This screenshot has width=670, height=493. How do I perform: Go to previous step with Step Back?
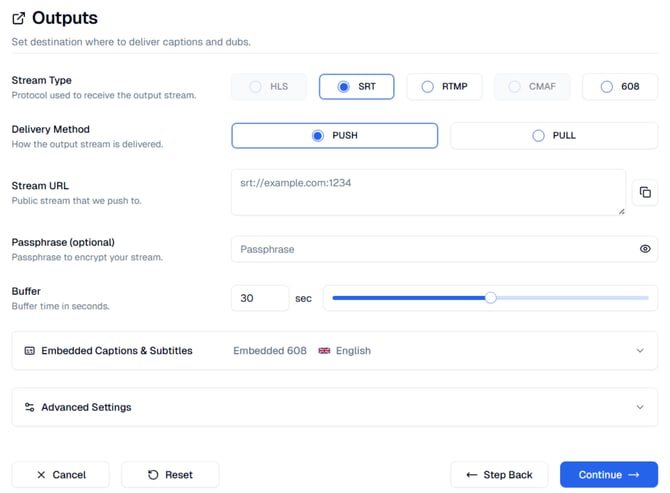499,474
